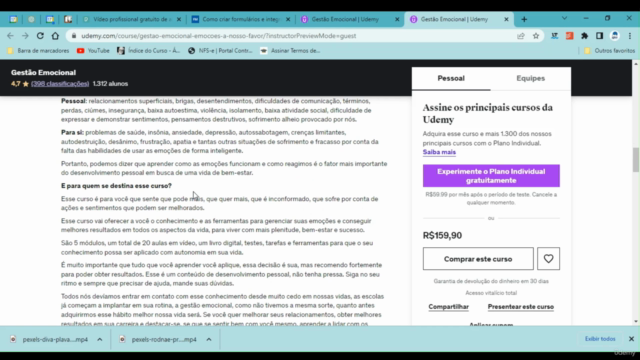
Task: Close the active Gestão Emocional tab
Action: click(506, 19)
